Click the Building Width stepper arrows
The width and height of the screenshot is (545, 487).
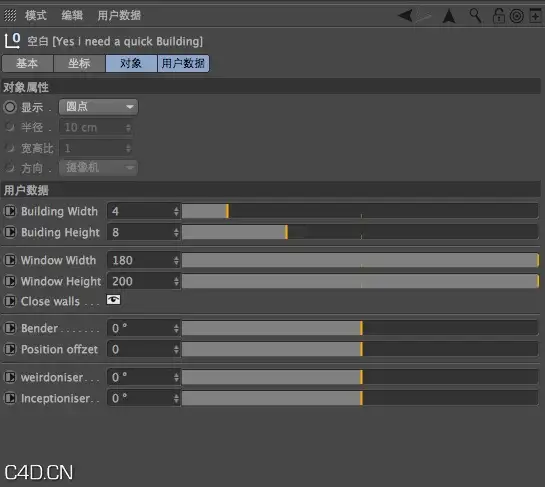(x=176, y=211)
